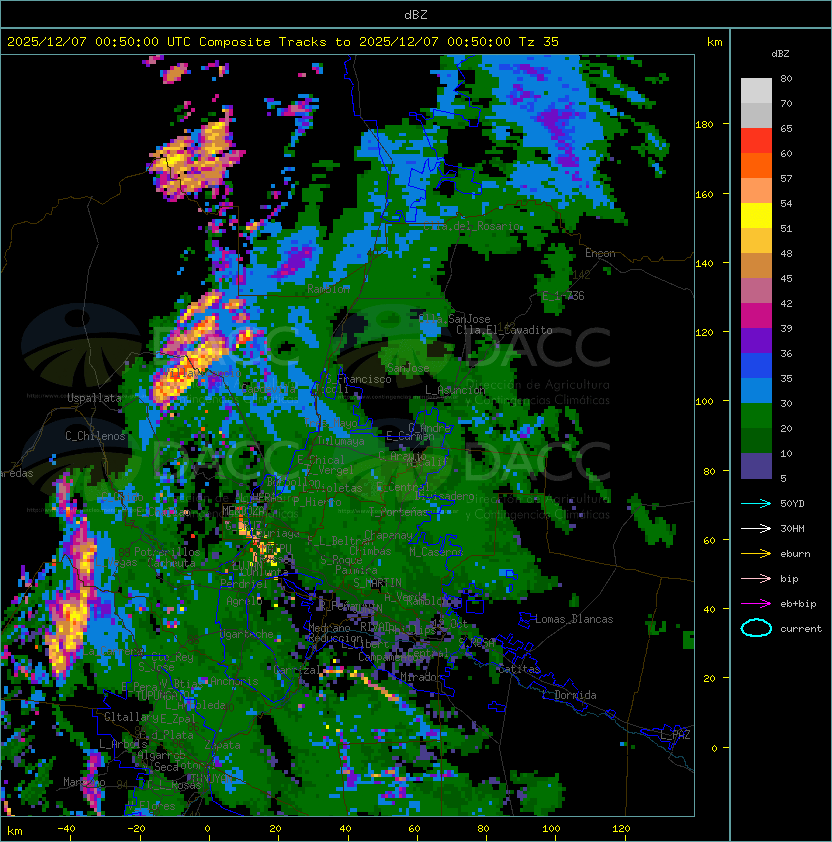Click the dBZ title at top center
Screen dimensions: 832x842
[416, 14]
